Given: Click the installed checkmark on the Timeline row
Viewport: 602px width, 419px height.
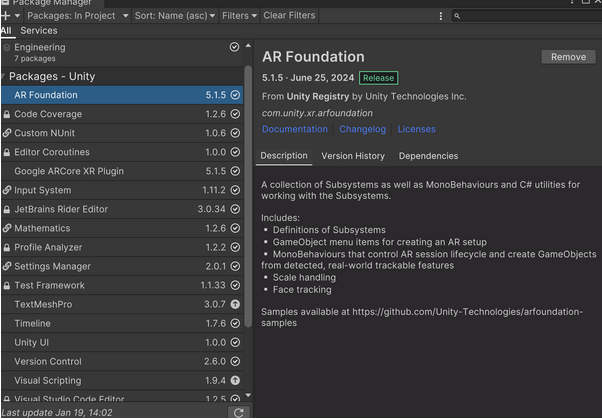Looking at the screenshot, I should point(236,323).
